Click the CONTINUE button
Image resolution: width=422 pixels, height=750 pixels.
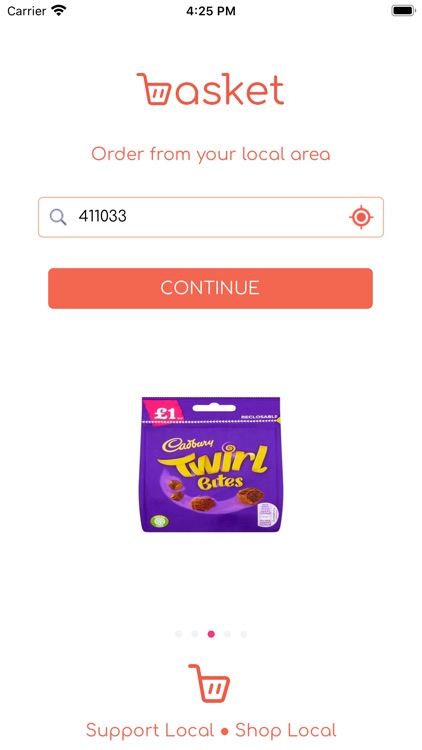pyautogui.click(x=211, y=288)
